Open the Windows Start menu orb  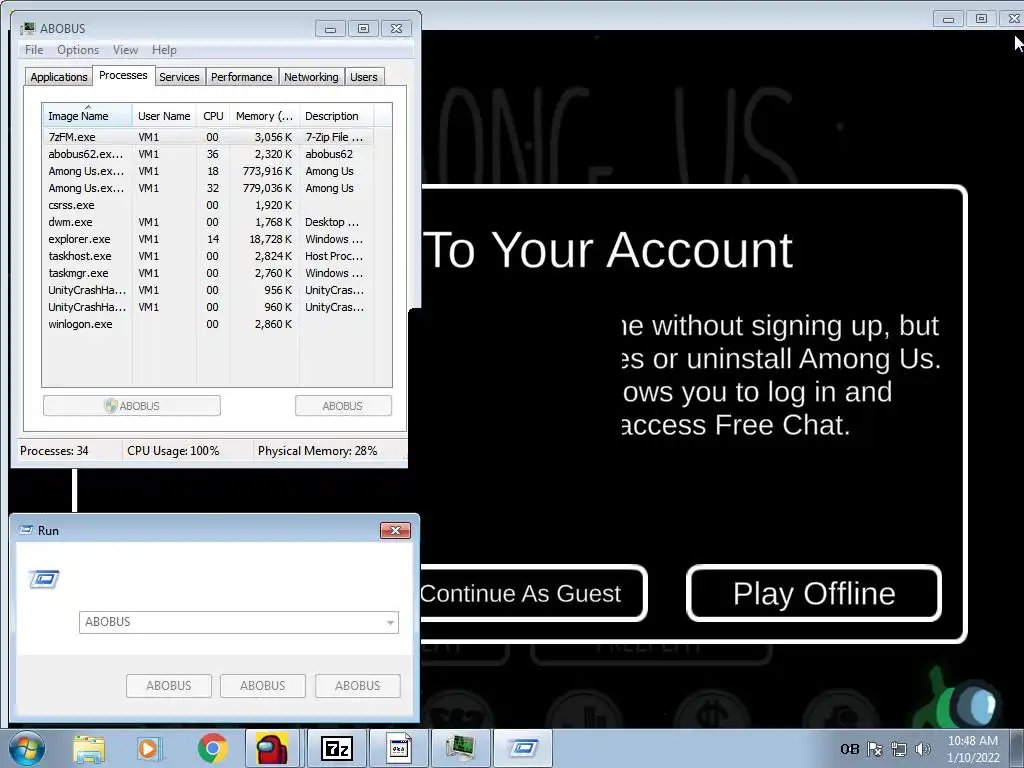pyautogui.click(x=27, y=748)
